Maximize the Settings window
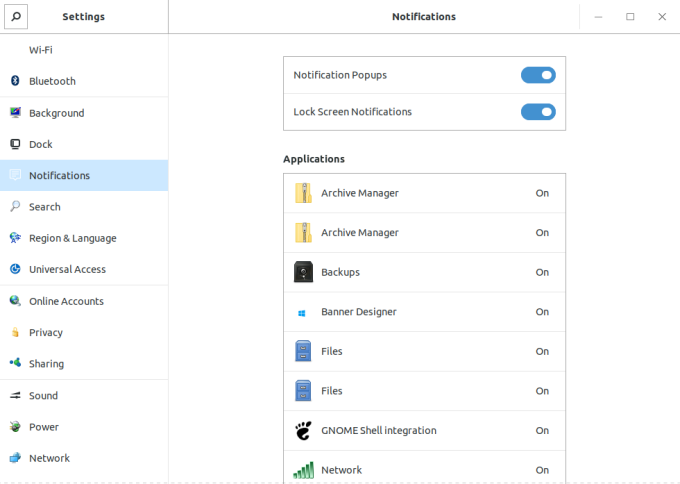Screen dimensions: 680x484 [630, 17]
